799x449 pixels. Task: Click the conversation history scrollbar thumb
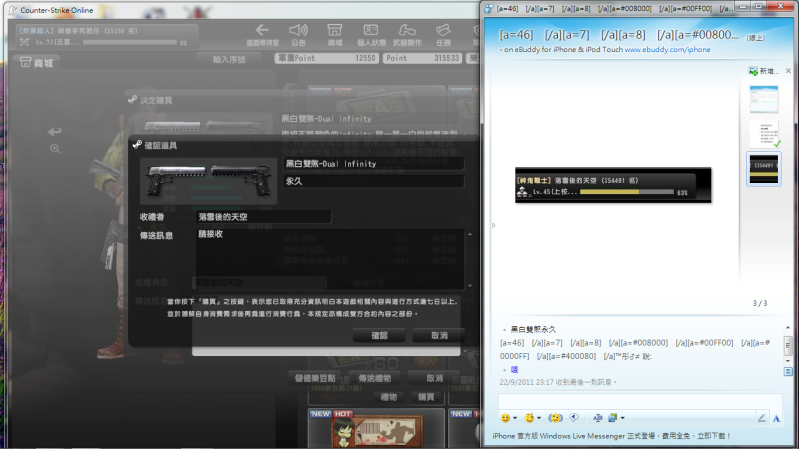pyautogui.click(x=788, y=345)
